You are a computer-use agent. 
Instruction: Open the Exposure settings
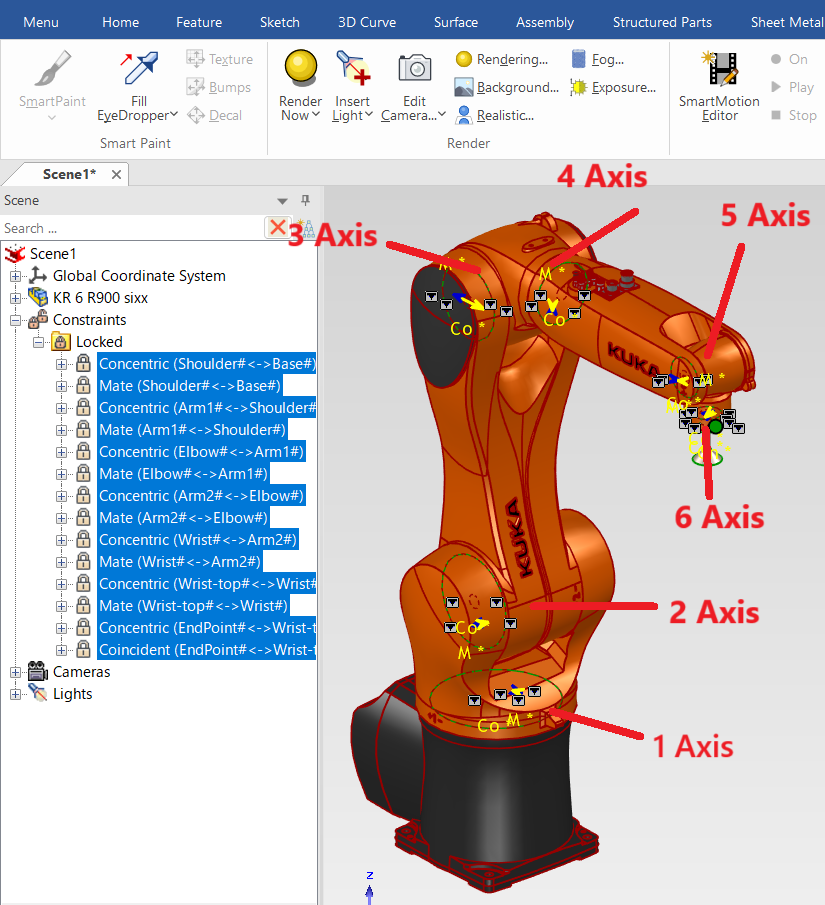613,87
